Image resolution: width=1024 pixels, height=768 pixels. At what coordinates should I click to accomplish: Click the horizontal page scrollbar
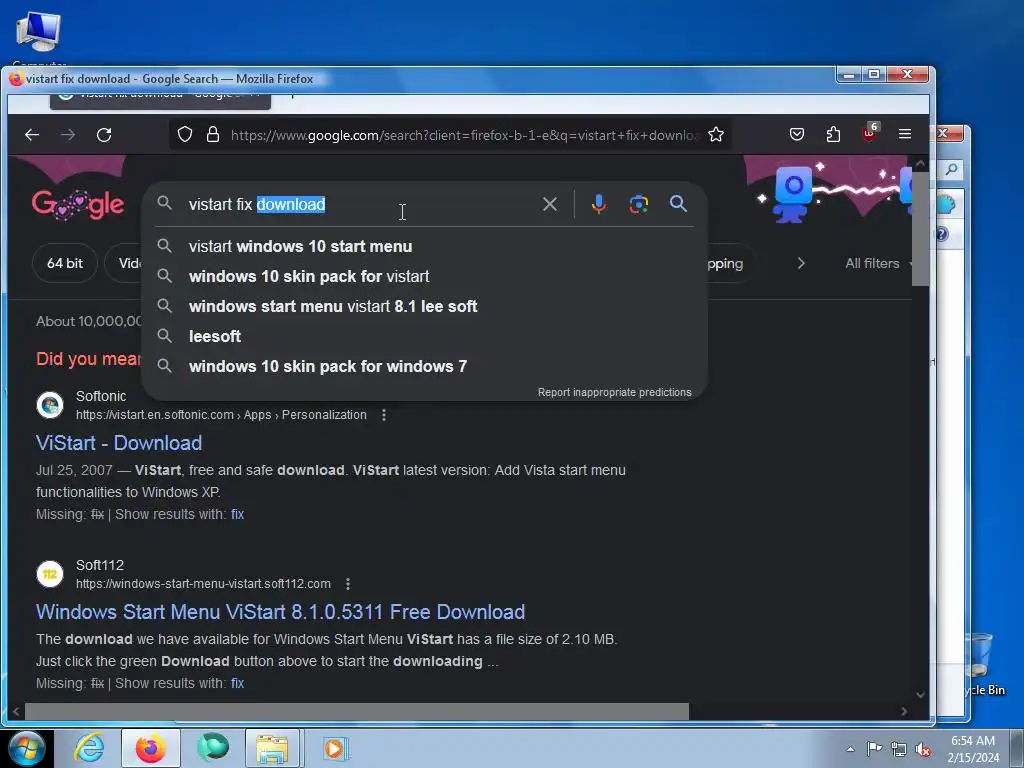(x=357, y=711)
